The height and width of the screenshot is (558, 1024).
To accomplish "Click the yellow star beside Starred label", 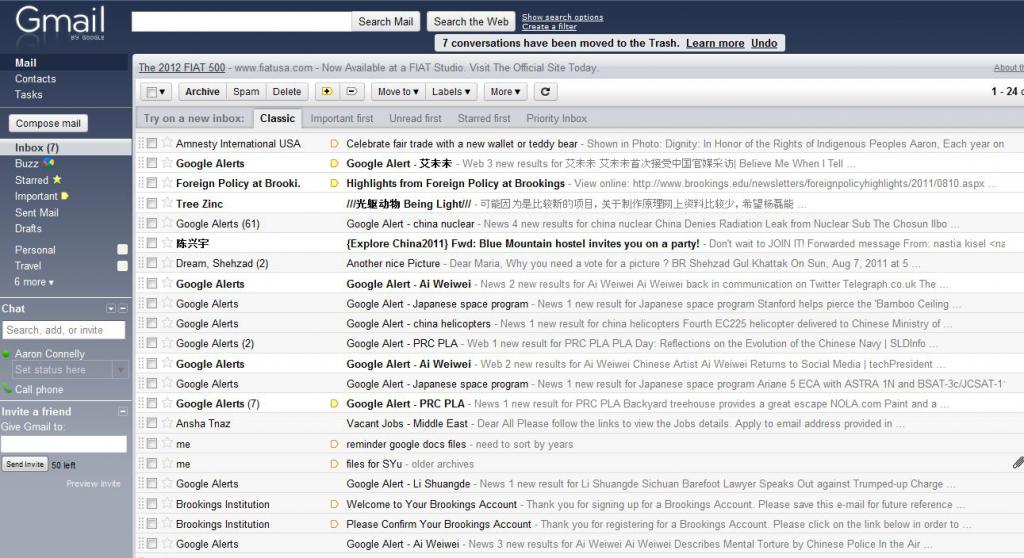I will pos(57,179).
